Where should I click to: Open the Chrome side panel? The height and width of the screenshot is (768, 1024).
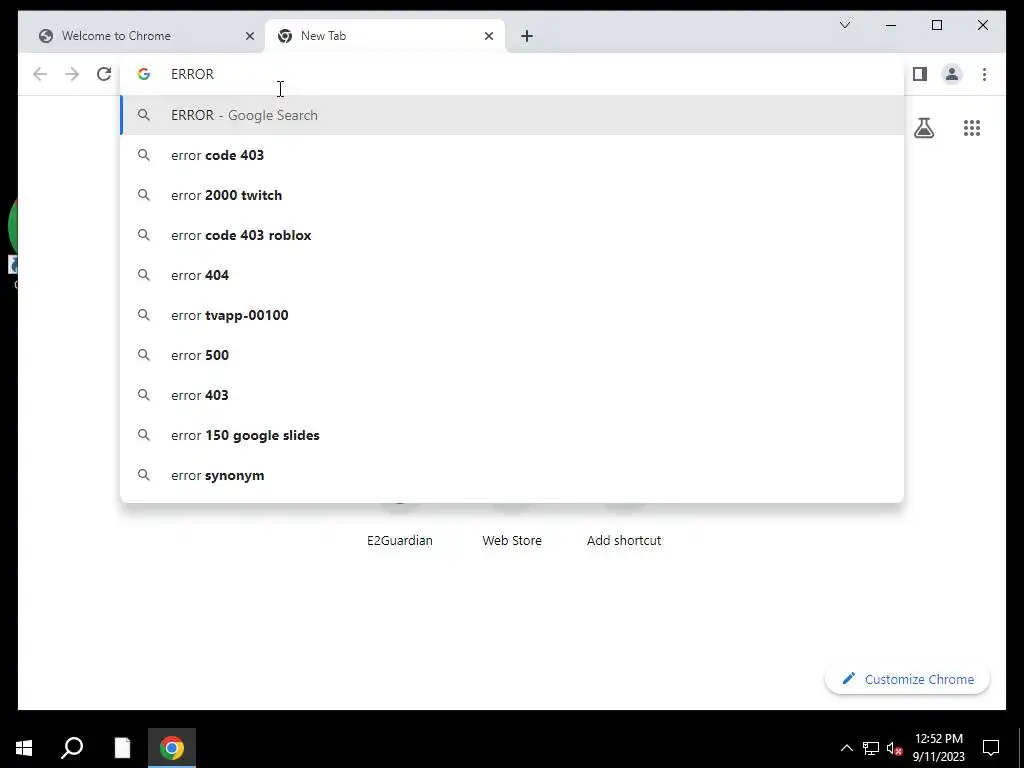coord(920,74)
